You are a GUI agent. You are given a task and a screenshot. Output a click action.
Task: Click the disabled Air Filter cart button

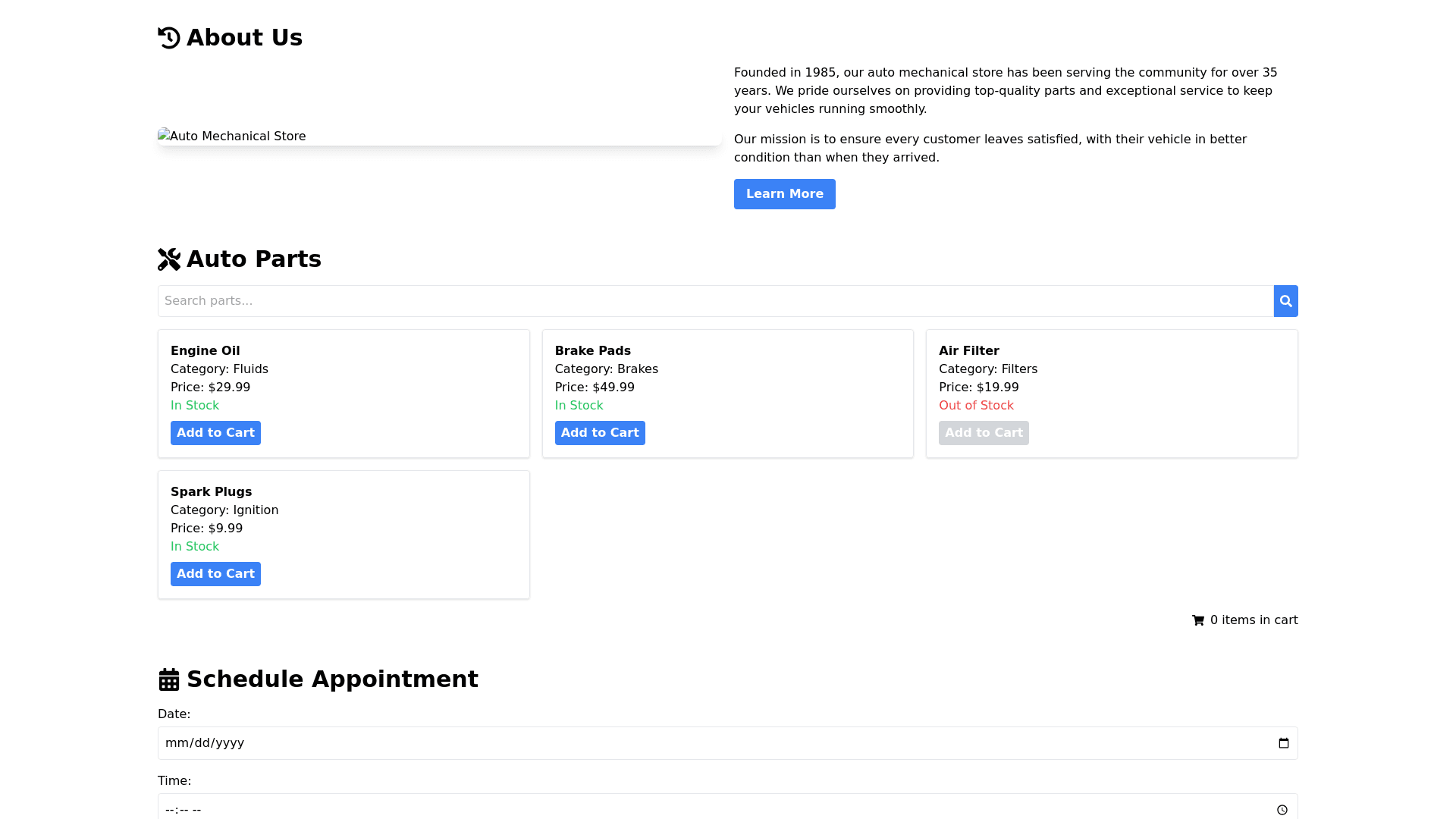984,433
